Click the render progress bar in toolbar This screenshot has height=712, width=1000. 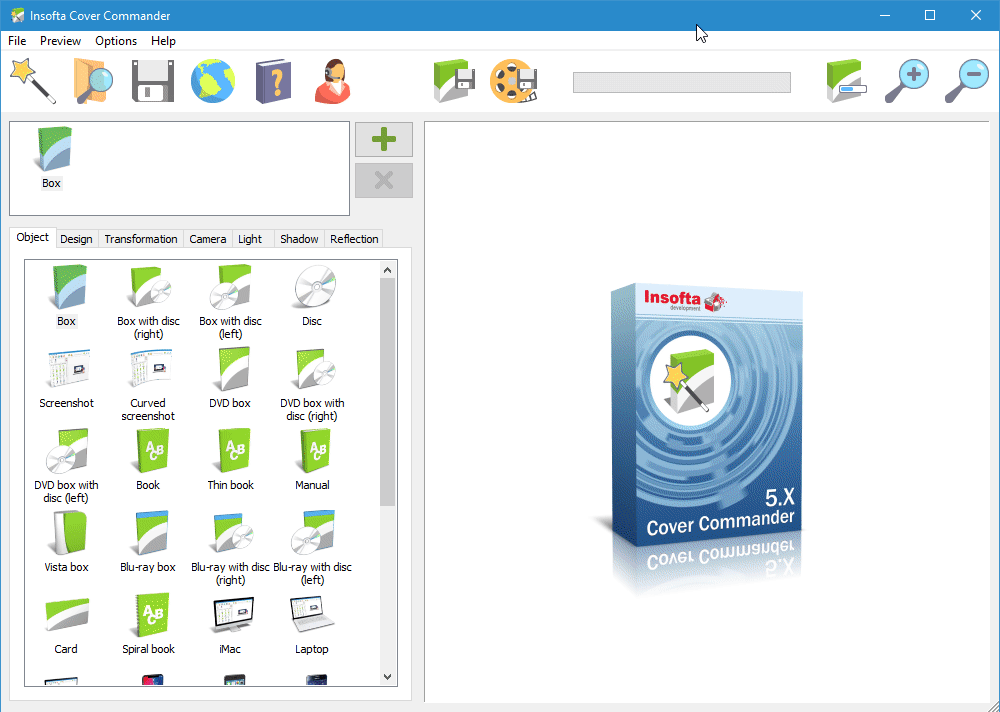pos(682,82)
